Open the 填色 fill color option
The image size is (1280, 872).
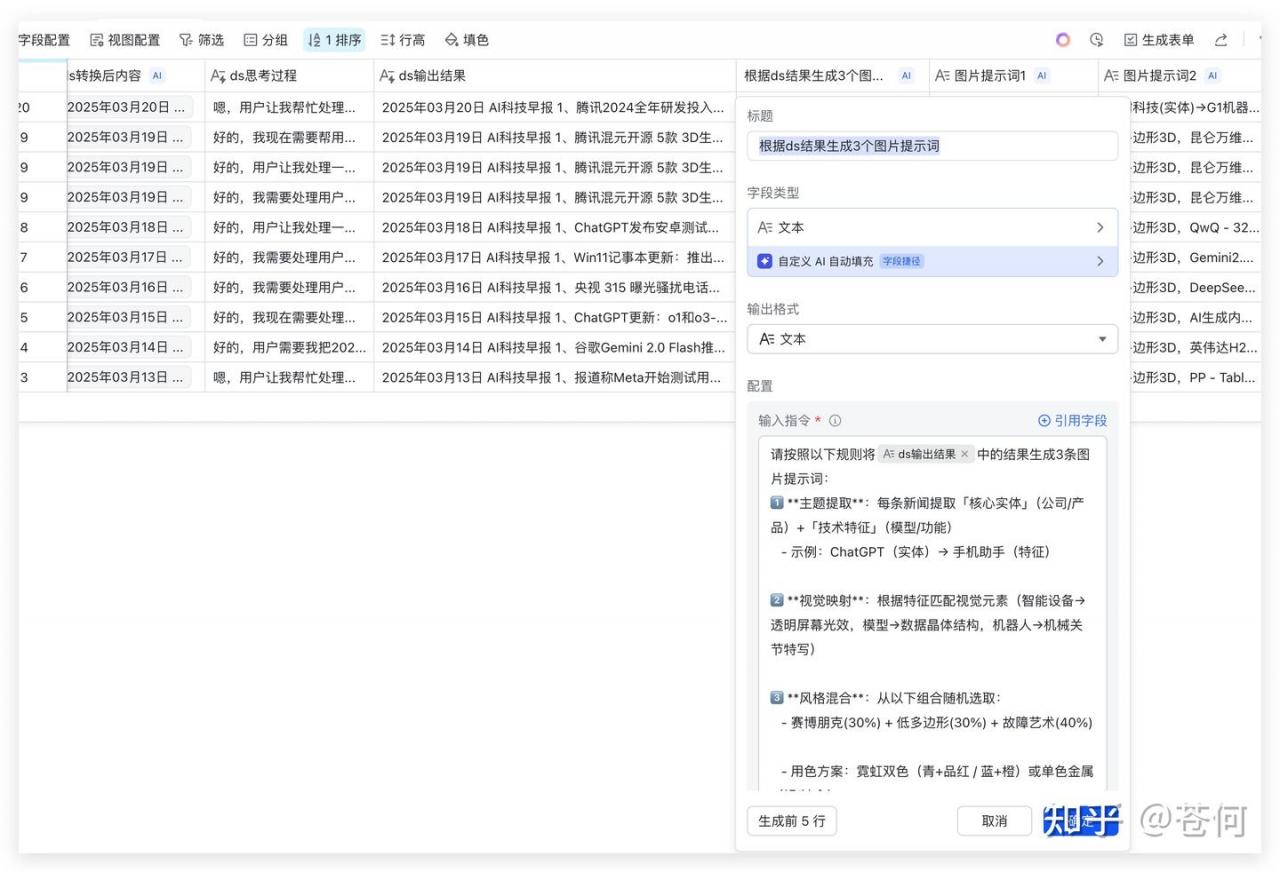pos(467,40)
